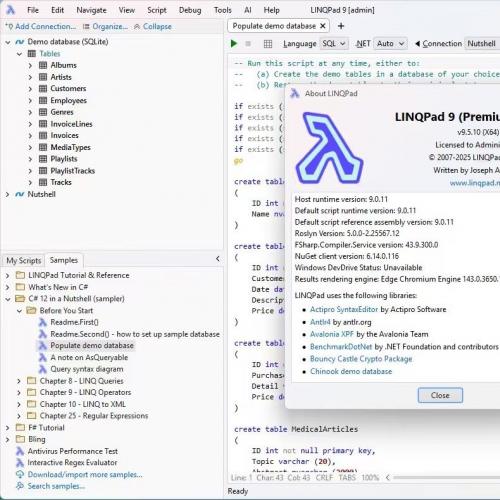Click the Nutshell connection icon in the tree
Screen dimensions: 500x500
[20, 194]
